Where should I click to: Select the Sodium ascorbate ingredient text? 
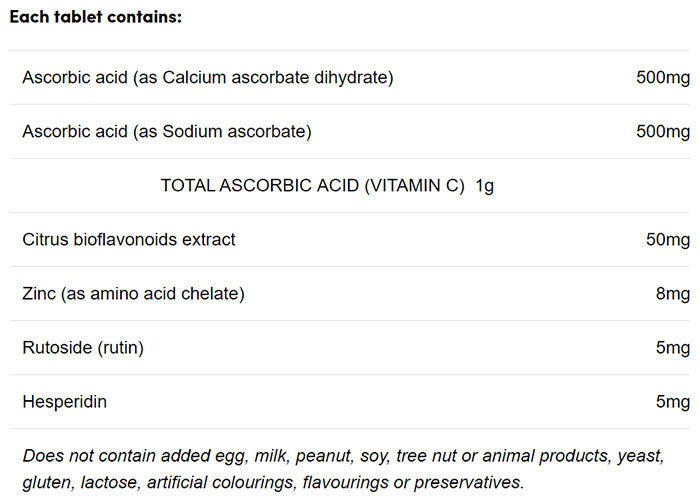coord(166,131)
